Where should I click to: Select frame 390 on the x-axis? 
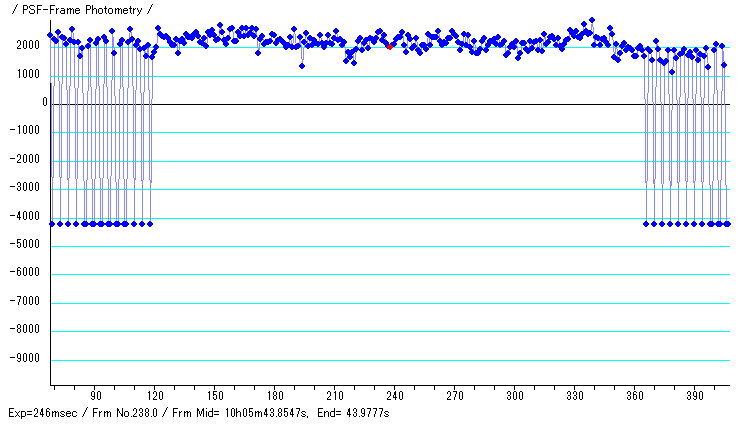[x=693, y=396]
